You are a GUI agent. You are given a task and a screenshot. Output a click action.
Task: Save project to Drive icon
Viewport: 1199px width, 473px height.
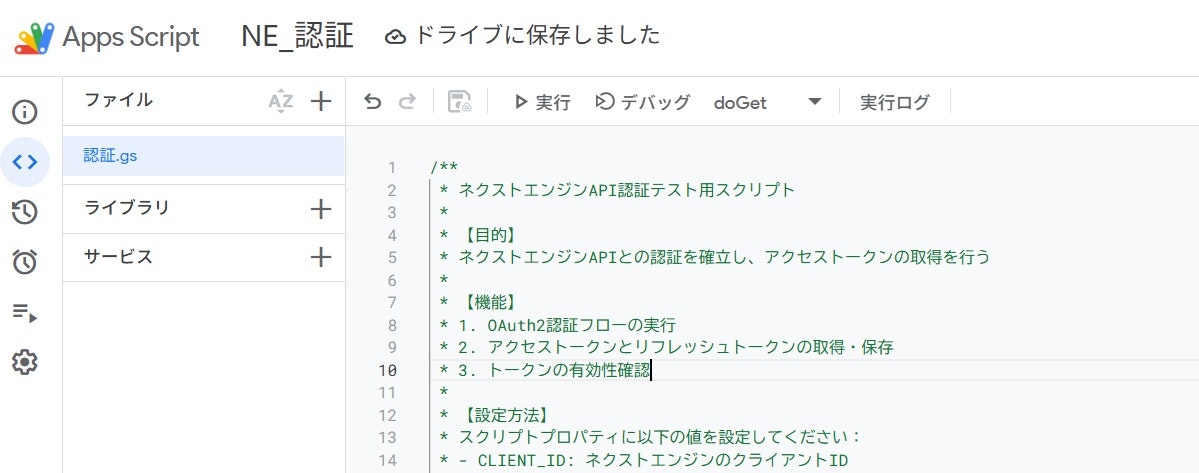460,102
